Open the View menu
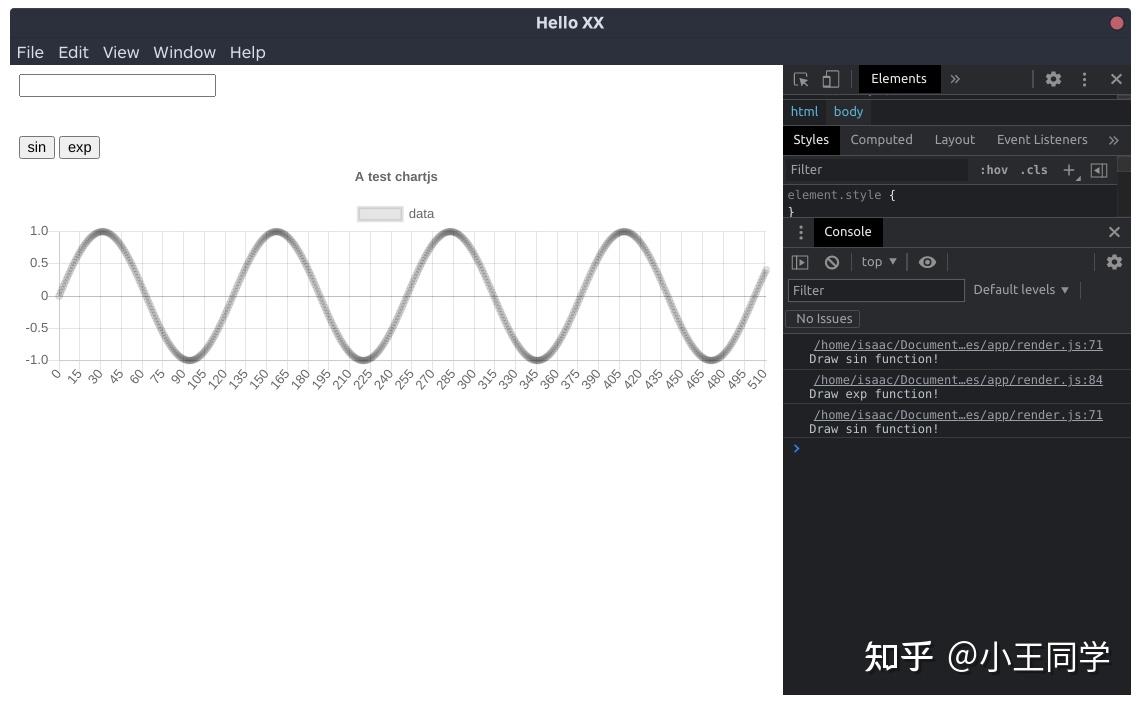Viewport: 1141px width, 705px height. pyautogui.click(x=120, y=52)
